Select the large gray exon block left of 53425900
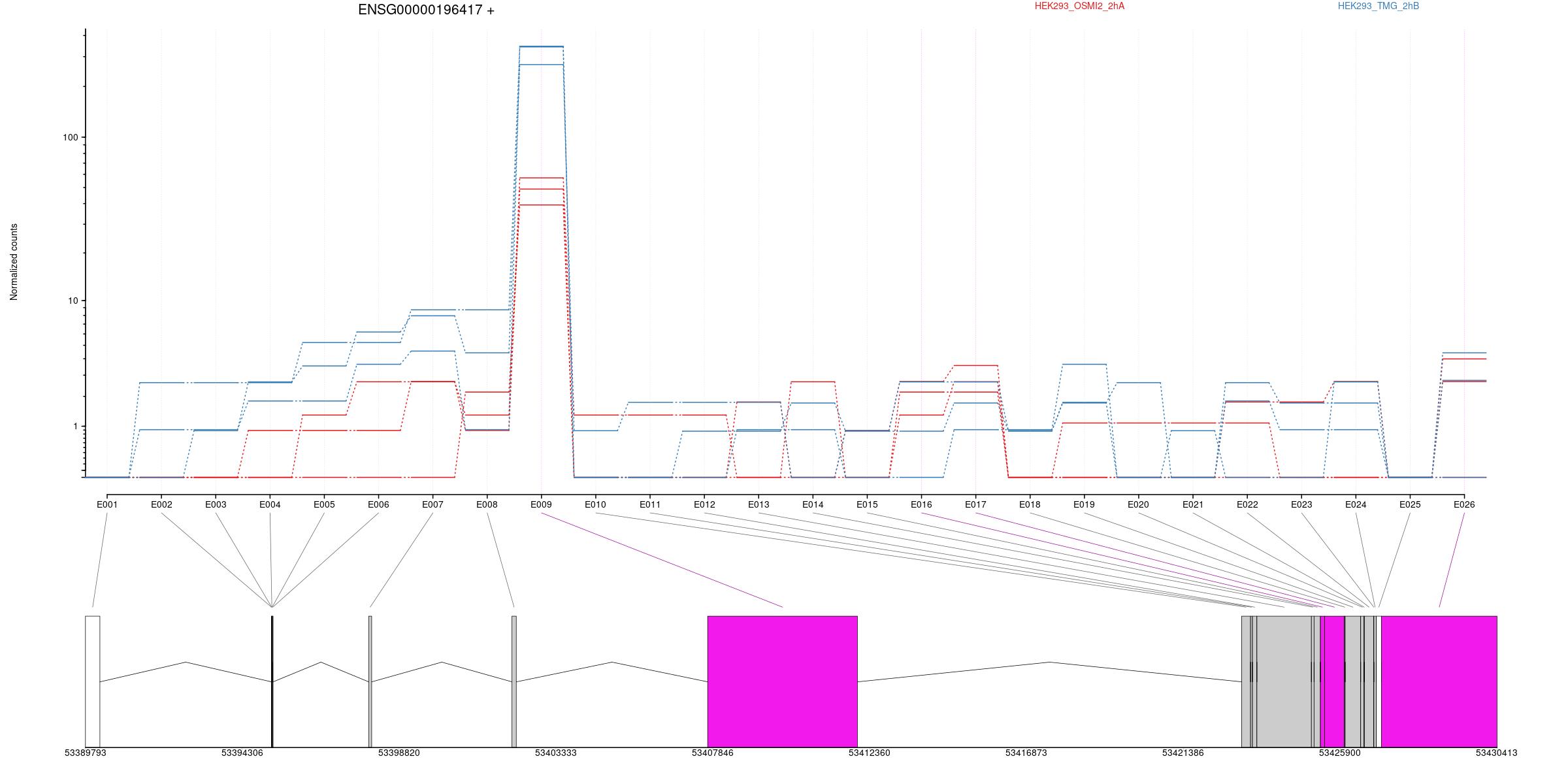 click(x=1284, y=681)
